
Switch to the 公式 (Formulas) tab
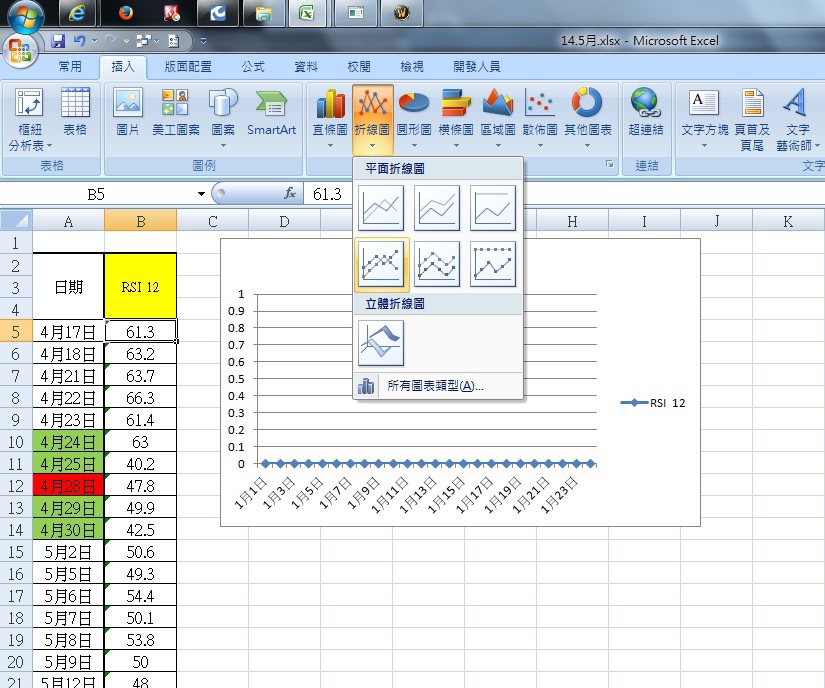(253, 67)
